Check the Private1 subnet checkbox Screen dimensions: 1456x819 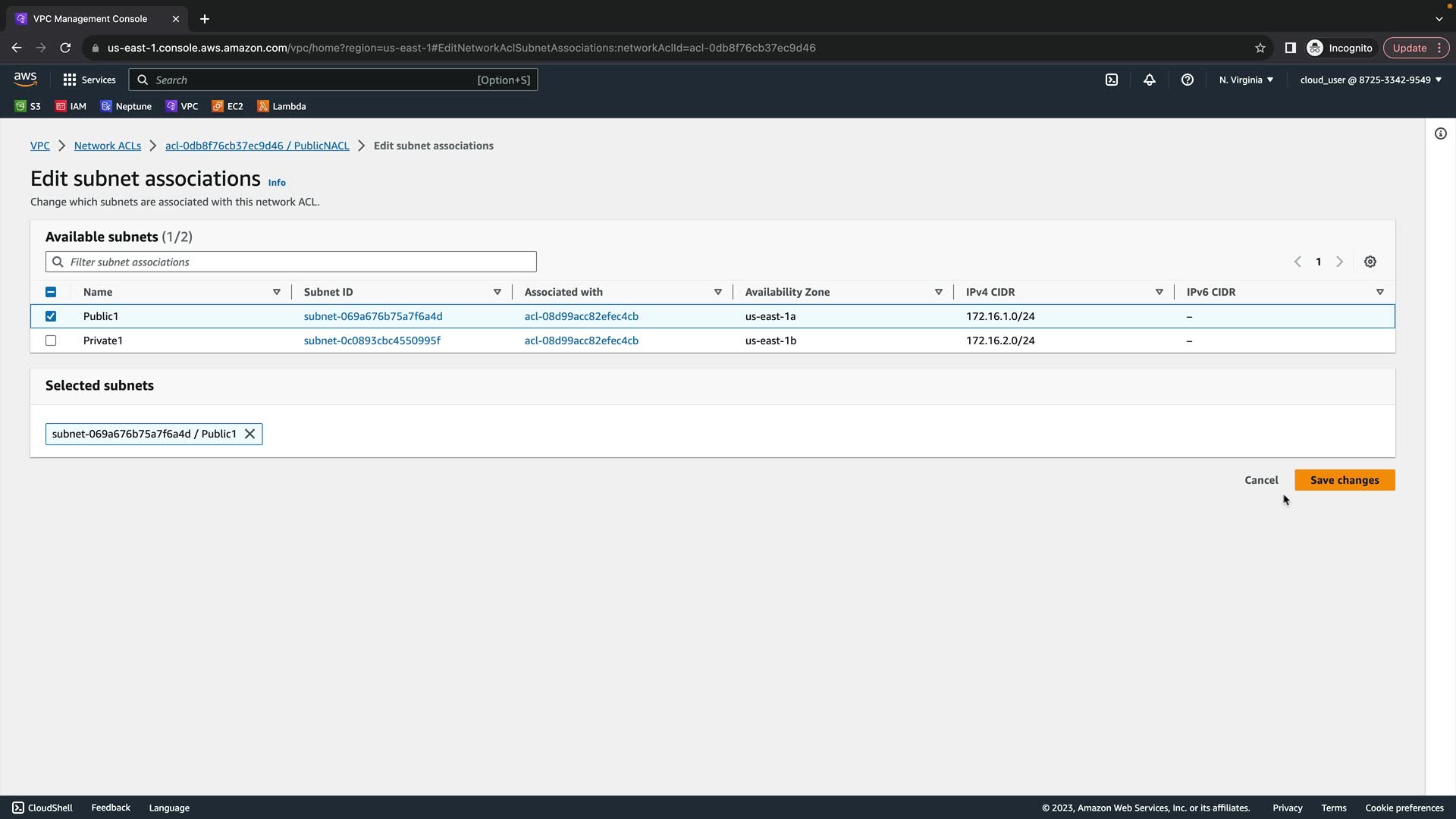tap(51, 340)
